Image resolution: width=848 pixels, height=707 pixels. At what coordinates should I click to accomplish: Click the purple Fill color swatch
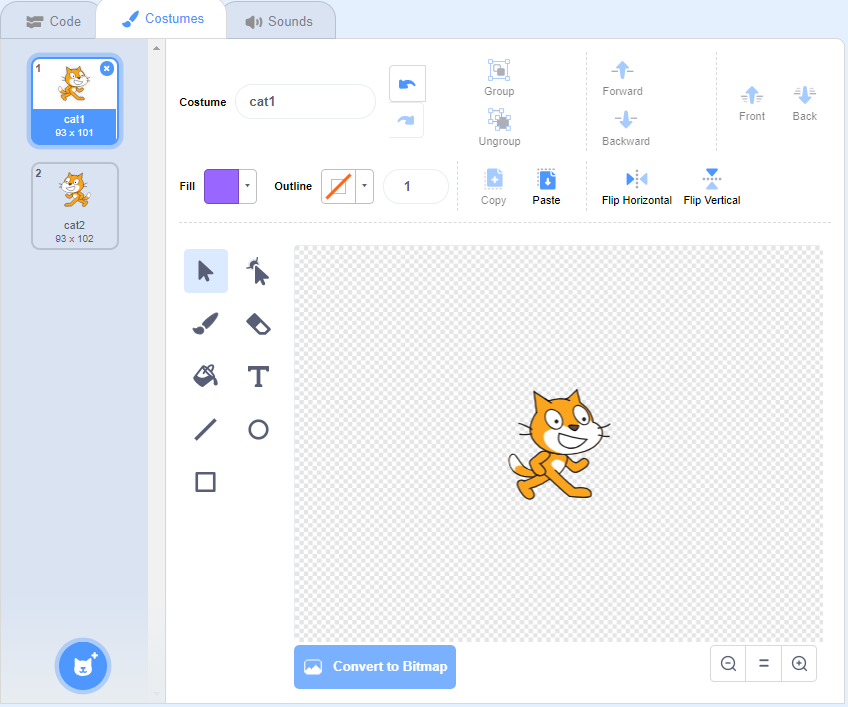coord(221,186)
